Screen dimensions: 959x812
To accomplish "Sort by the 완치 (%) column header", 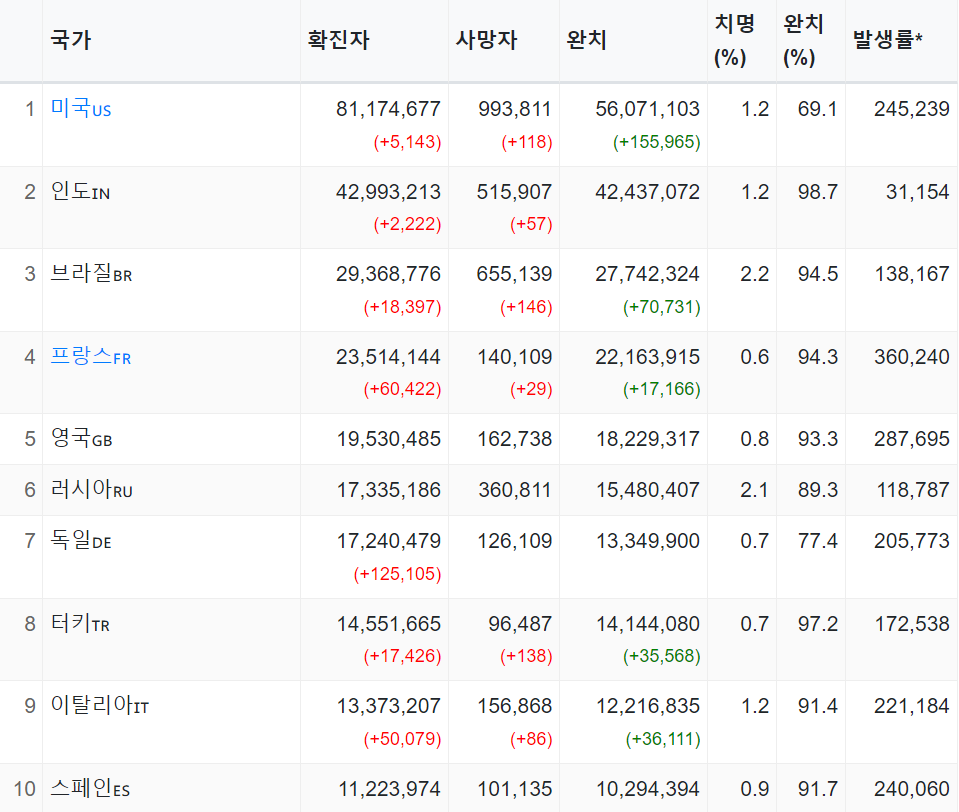I will [803, 40].
